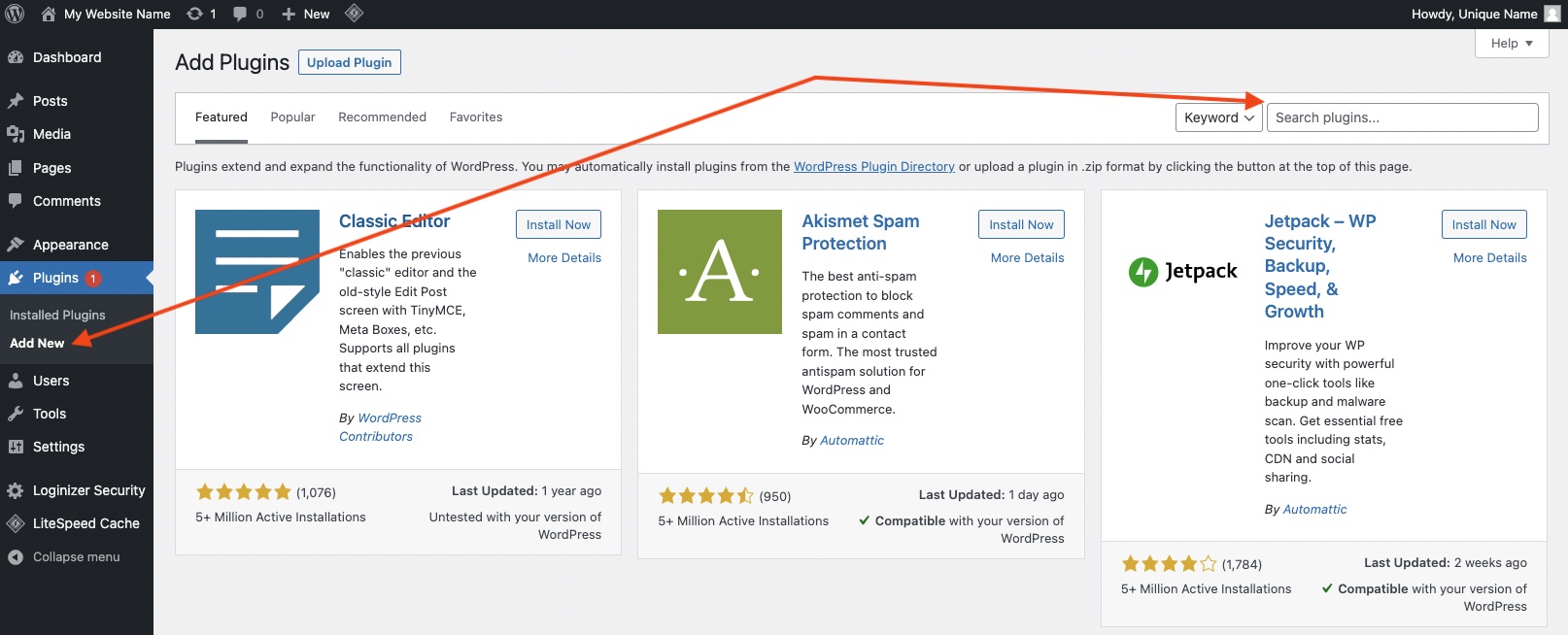Switch to the Popular tab
This screenshot has width=1568, height=635.
point(292,117)
